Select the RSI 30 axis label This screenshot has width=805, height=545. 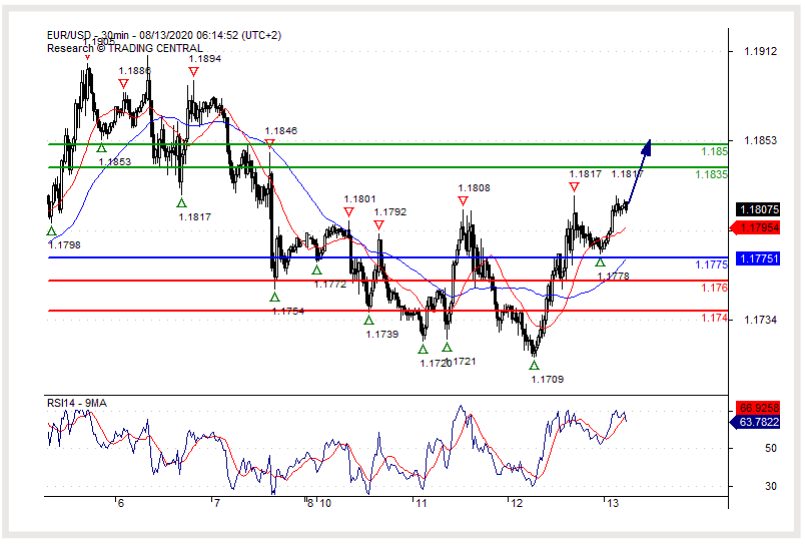point(771,486)
